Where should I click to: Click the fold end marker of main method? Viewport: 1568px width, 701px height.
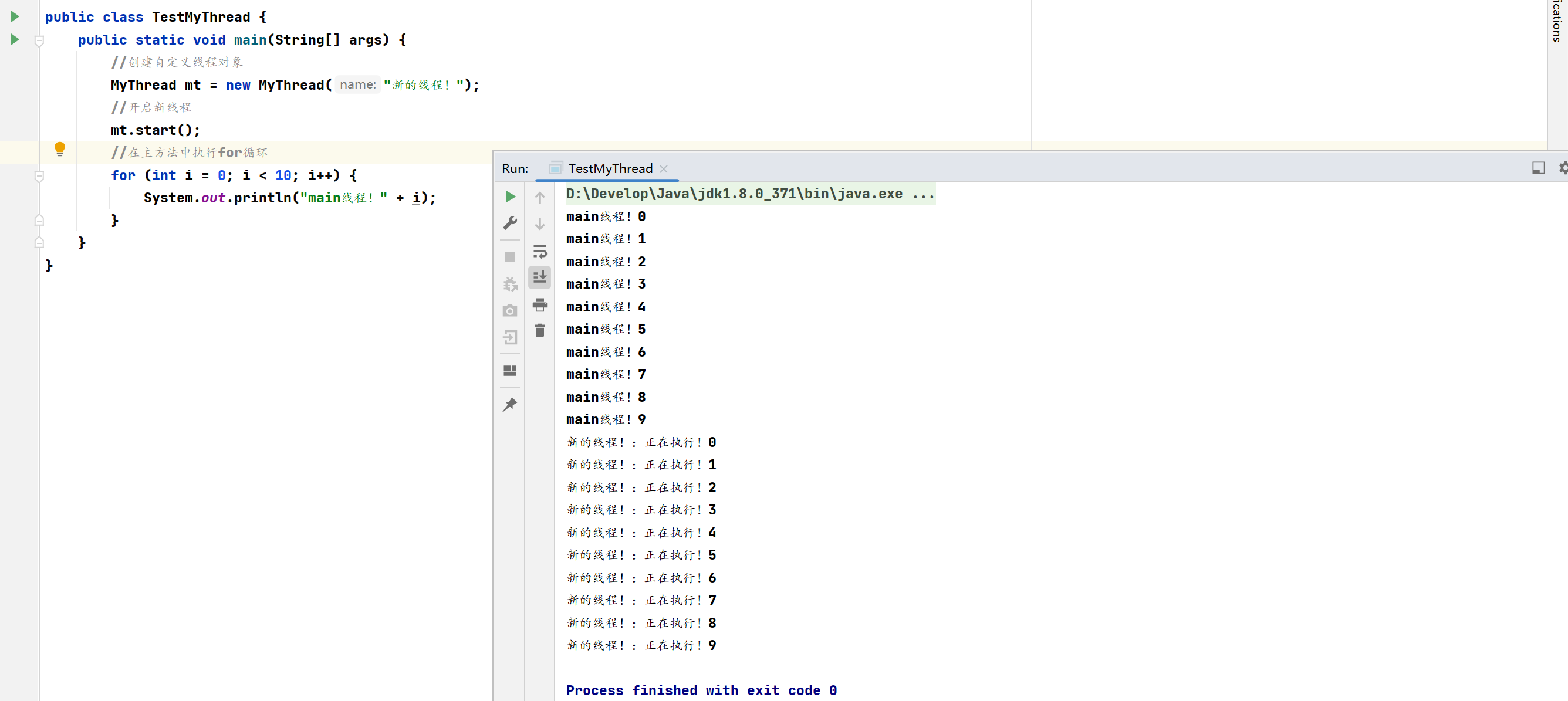[x=39, y=243]
